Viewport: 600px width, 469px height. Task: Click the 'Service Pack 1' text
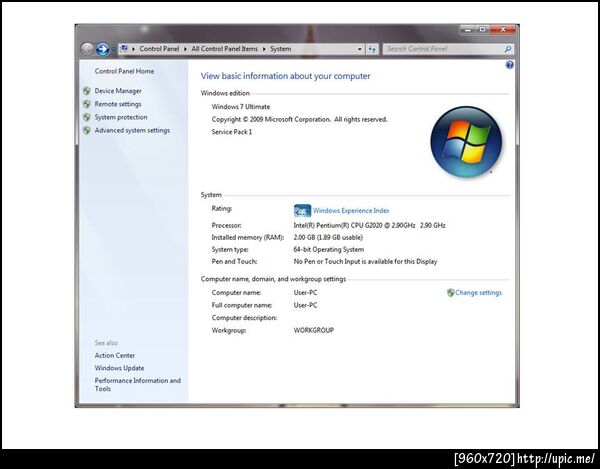(232, 132)
